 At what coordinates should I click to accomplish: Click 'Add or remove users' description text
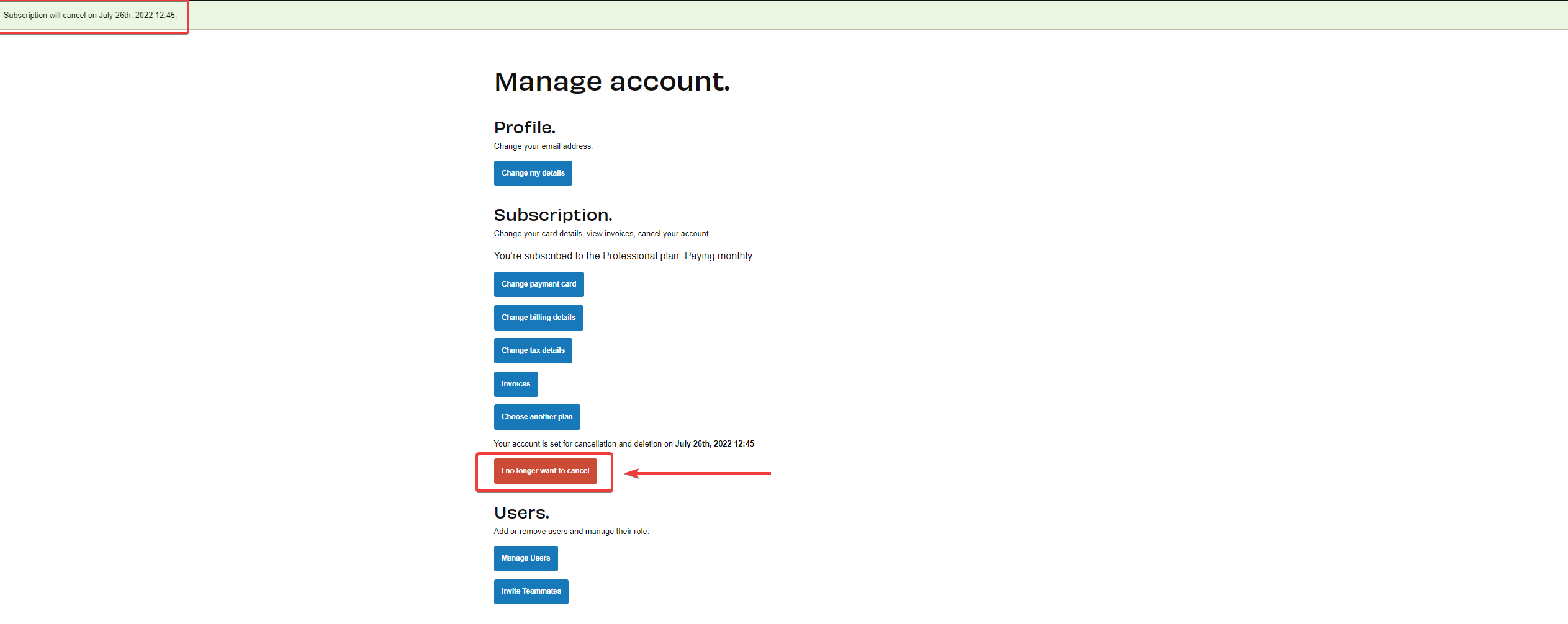(x=570, y=532)
